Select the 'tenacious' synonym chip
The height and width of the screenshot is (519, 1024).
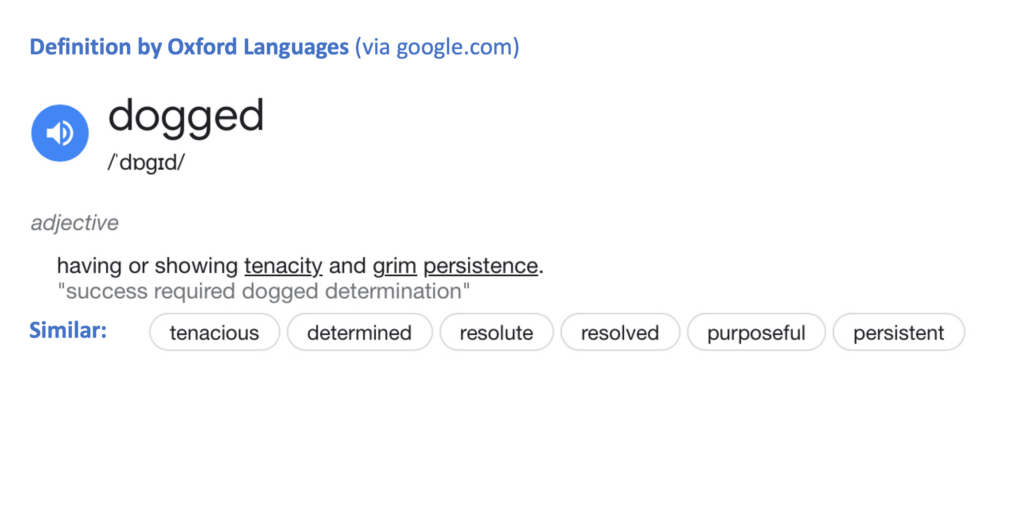[x=214, y=333]
